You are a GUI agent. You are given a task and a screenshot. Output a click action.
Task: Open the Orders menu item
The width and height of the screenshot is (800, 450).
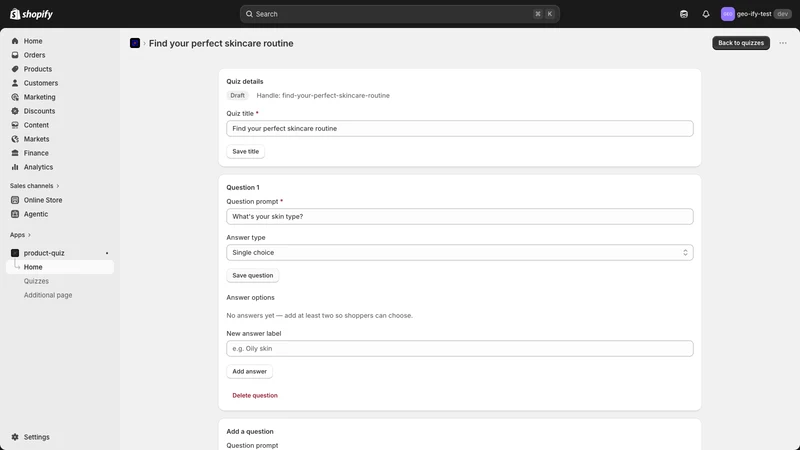point(34,55)
